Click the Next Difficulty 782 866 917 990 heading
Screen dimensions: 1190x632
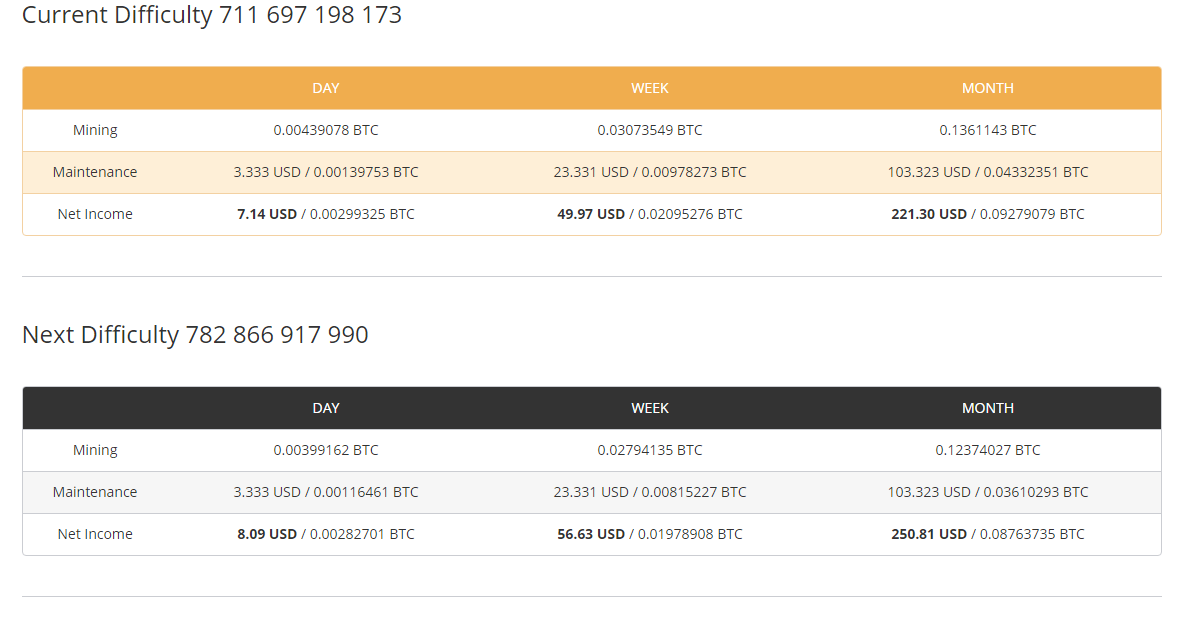195,335
